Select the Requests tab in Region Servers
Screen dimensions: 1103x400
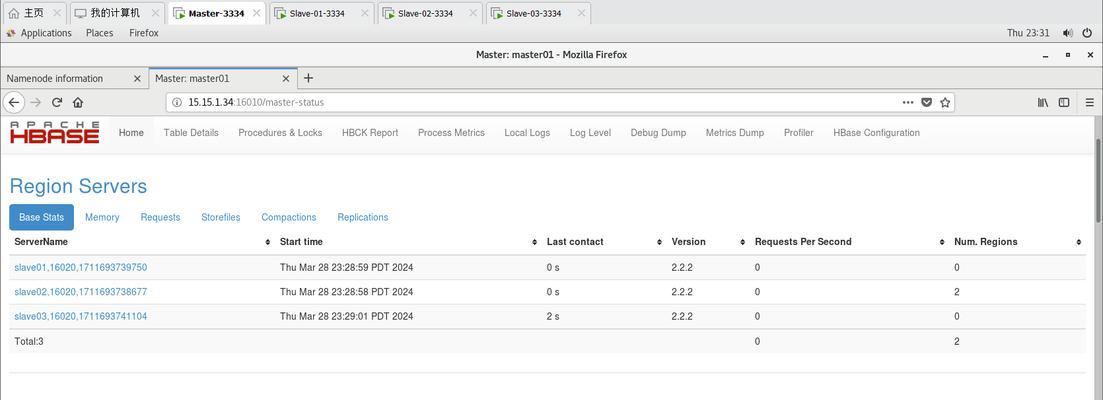(160, 217)
